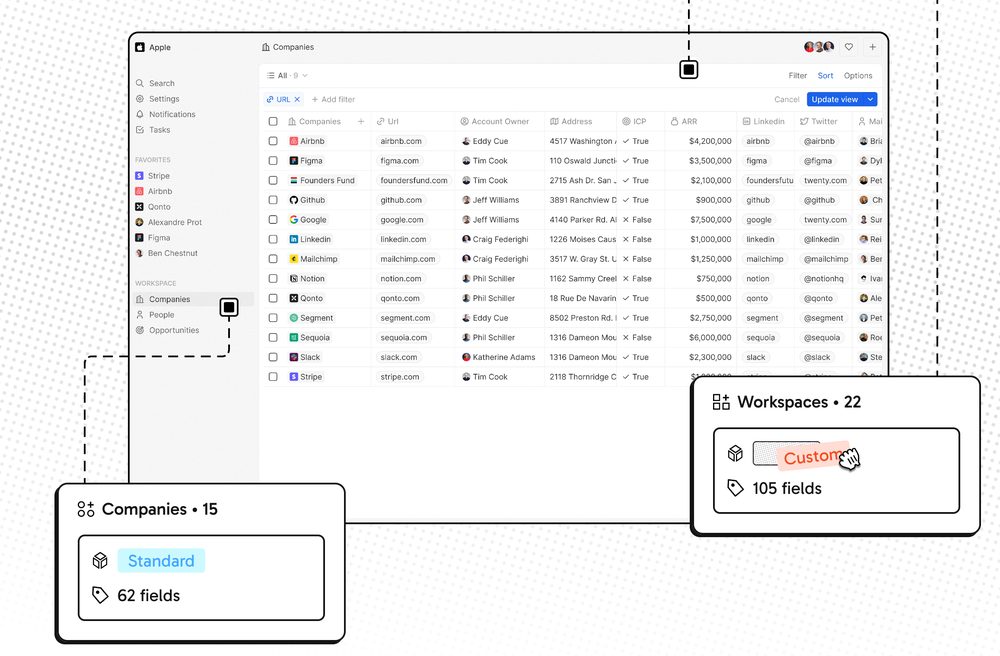The width and height of the screenshot is (1000, 656).
Task: Check the Figma row checkbox
Action: (x=273, y=161)
